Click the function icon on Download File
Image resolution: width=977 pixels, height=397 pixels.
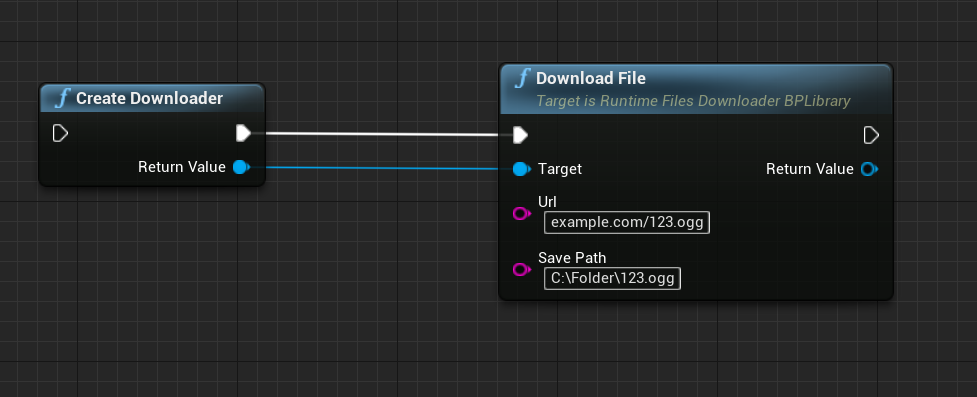[522, 79]
